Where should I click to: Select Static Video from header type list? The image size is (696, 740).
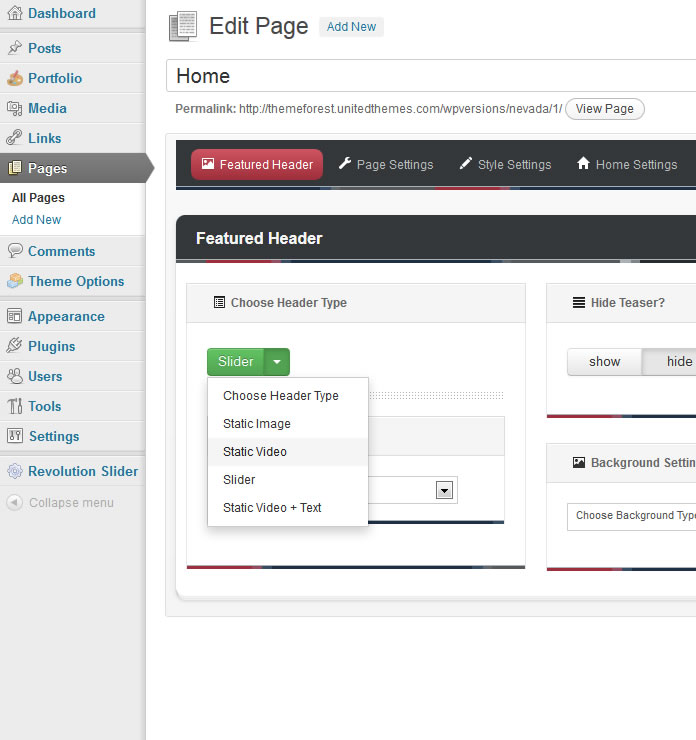click(x=255, y=452)
